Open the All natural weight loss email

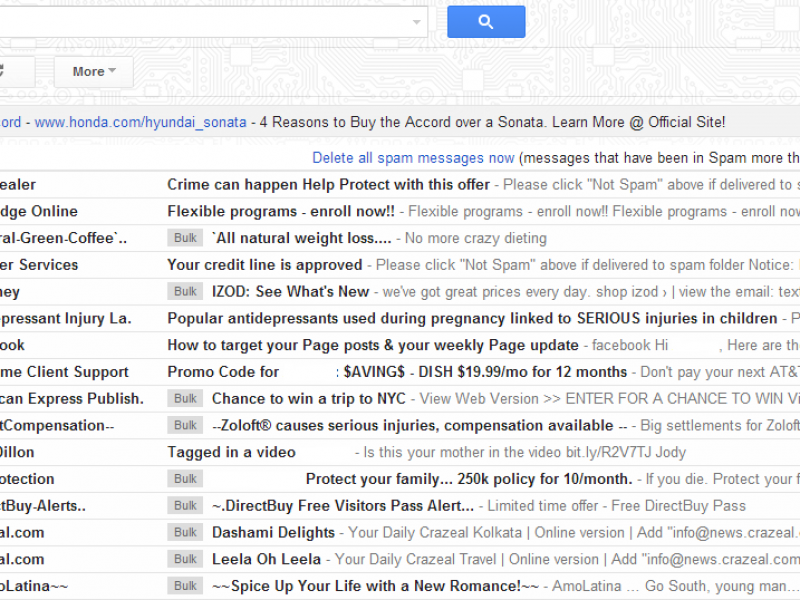tap(302, 238)
